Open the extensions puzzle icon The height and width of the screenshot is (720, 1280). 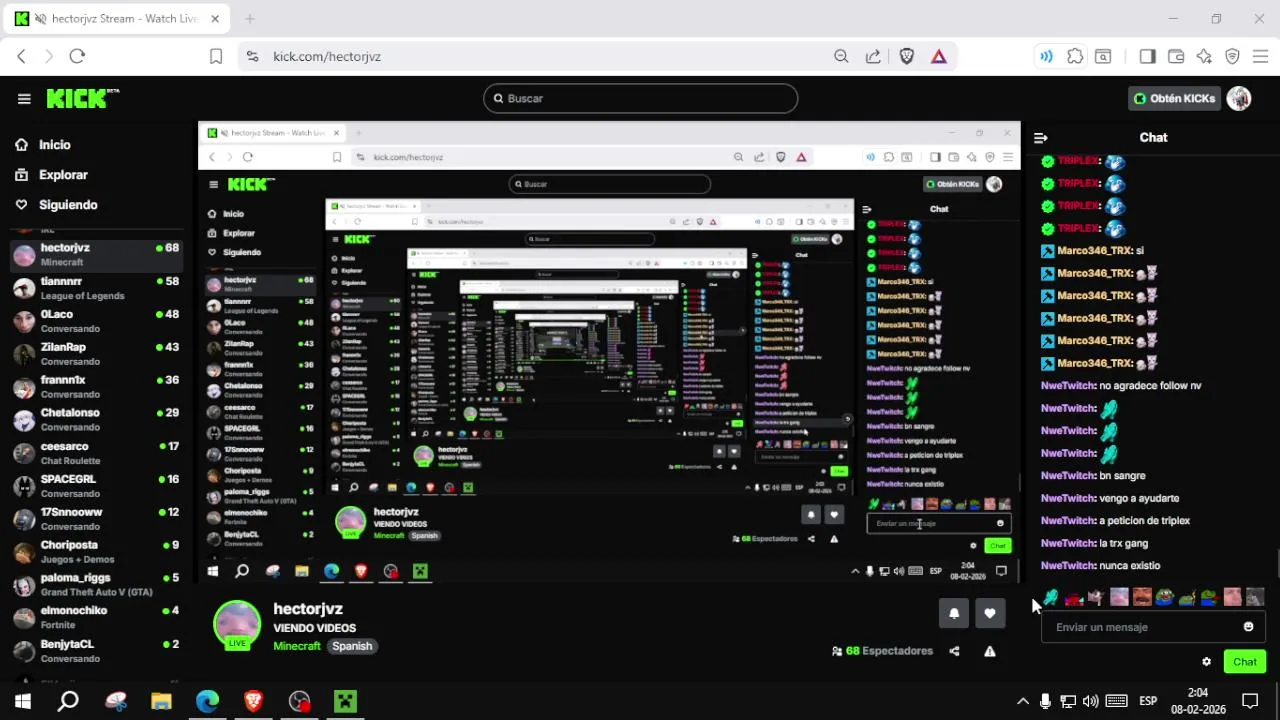(1075, 57)
